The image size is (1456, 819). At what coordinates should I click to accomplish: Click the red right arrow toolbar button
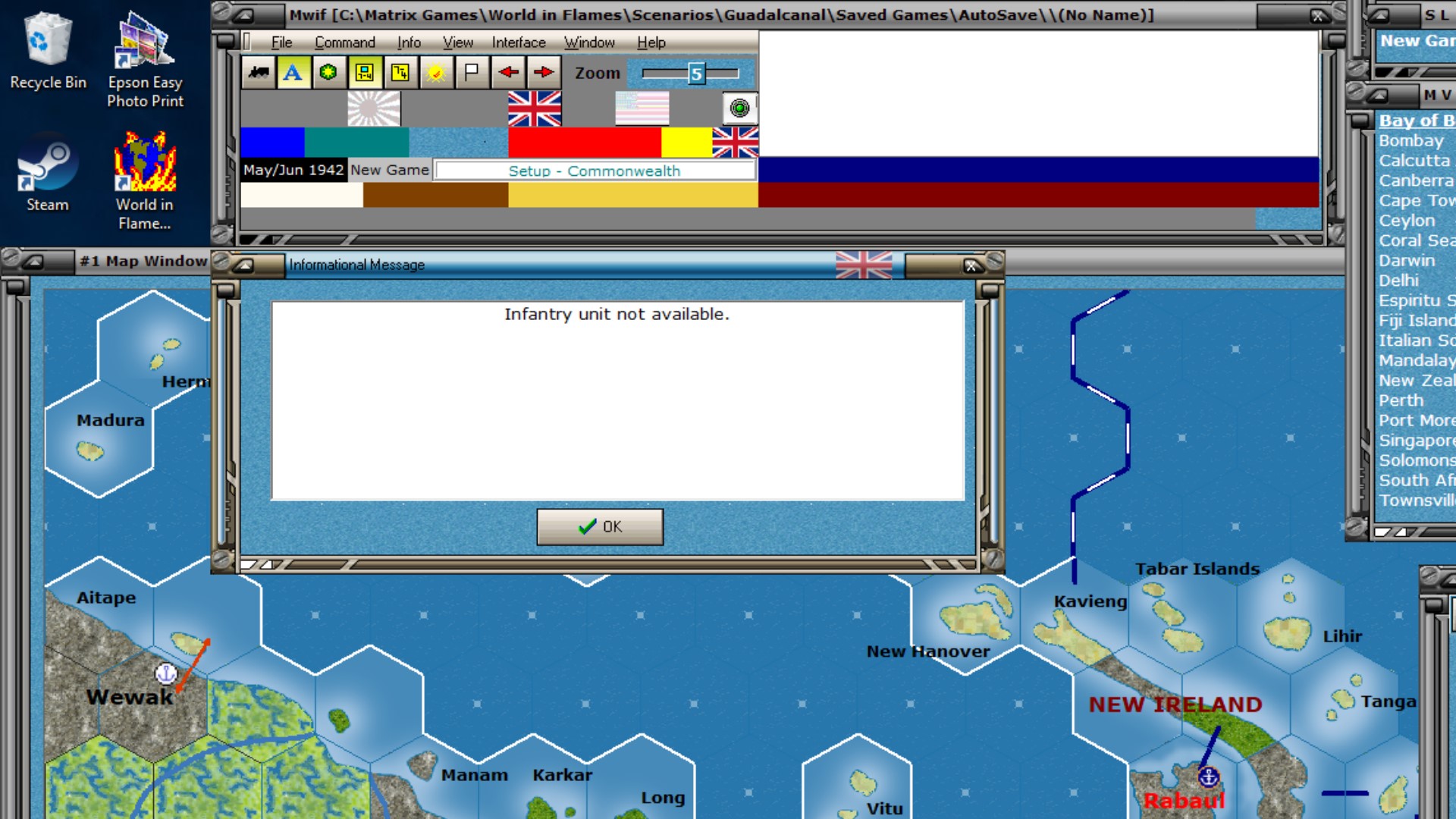click(x=544, y=73)
